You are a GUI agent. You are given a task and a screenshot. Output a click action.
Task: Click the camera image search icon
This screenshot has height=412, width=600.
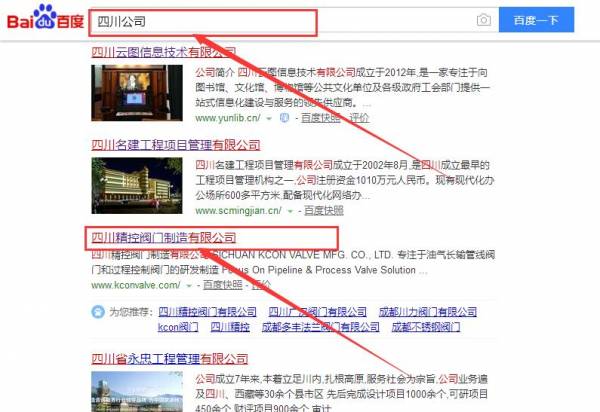[x=483, y=20]
